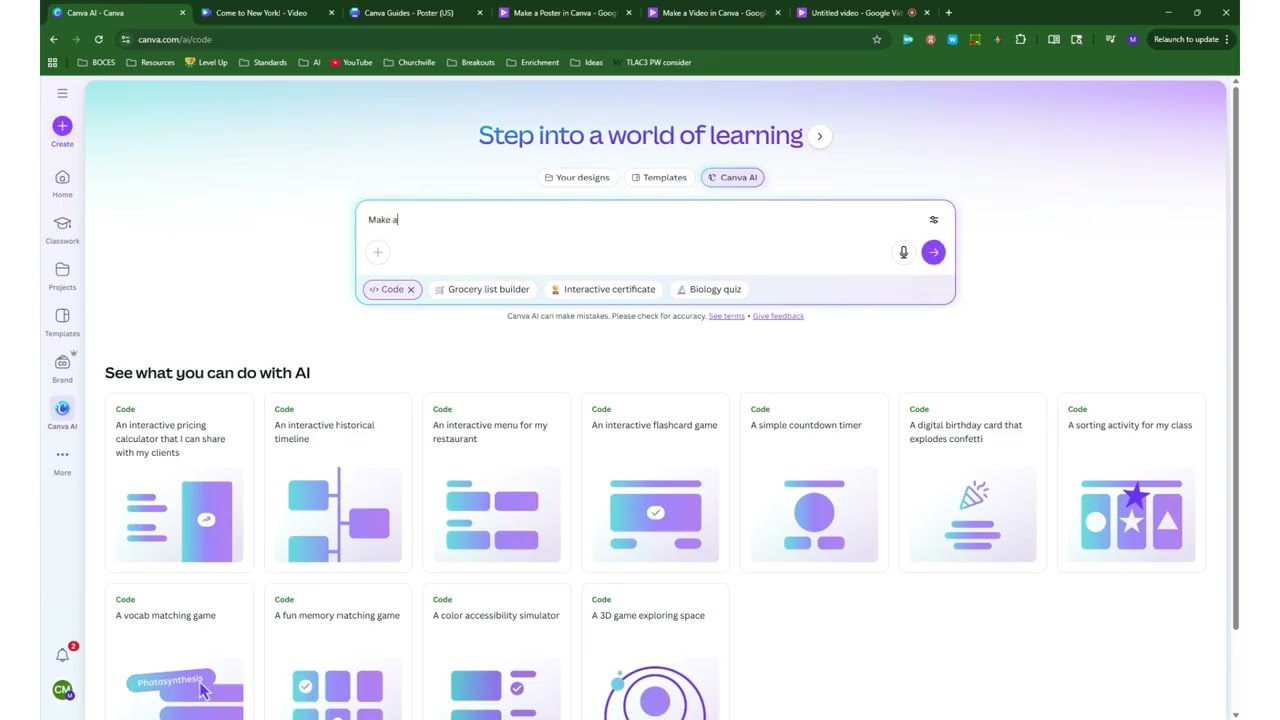The image size is (1280, 720).
Task: Go to Home in the Canva sidebar
Action: pyautogui.click(x=62, y=184)
